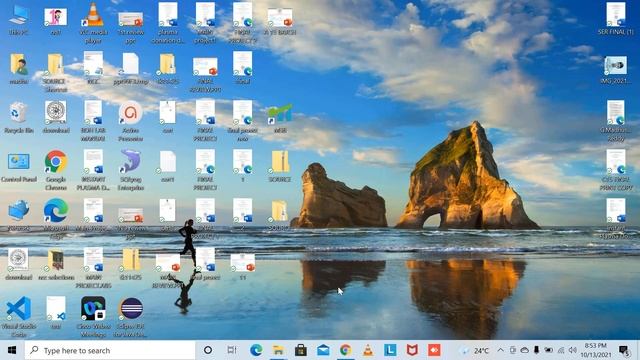Select the SER FINAL (1) document
640x360 pixels.
point(616,19)
